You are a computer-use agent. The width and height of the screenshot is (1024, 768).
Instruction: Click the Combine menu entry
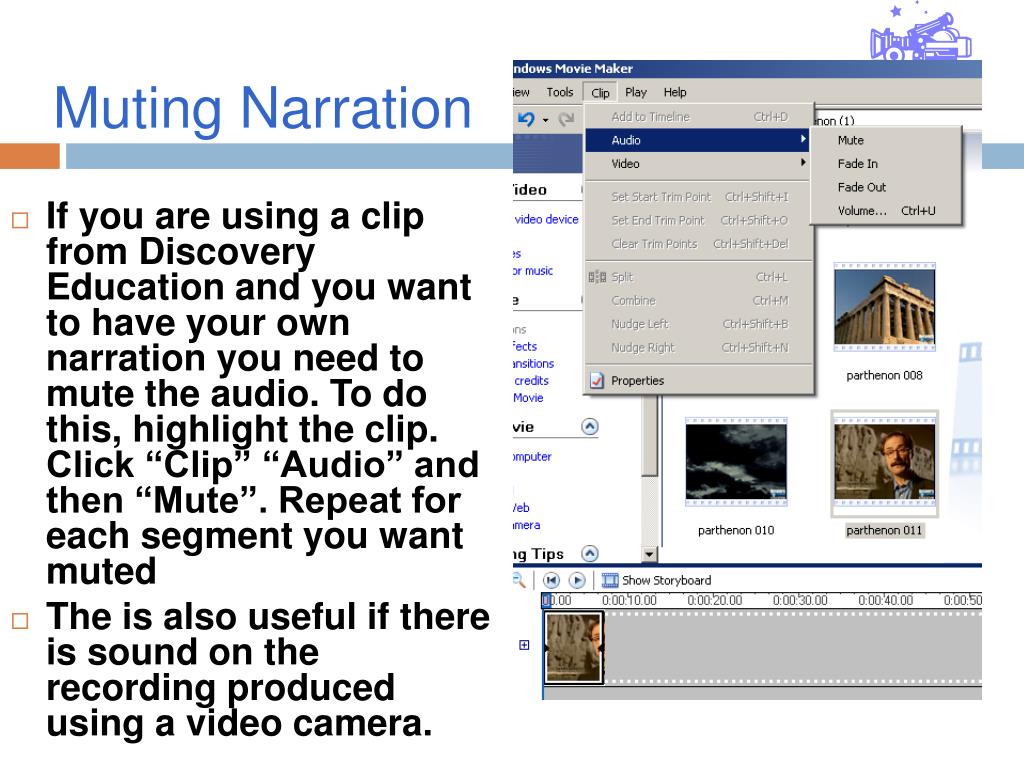tap(697, 300)
